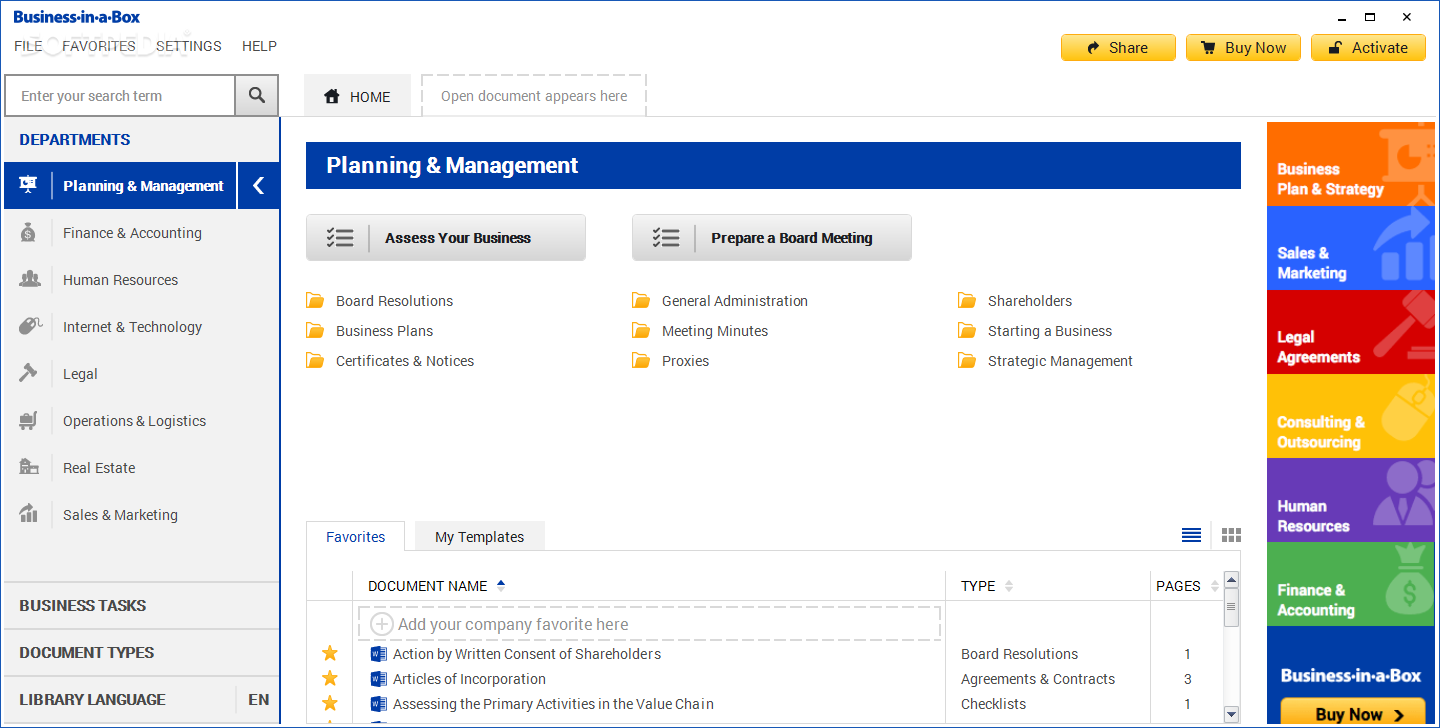
Task: Click in the search term input field
Action: point(120,96)
